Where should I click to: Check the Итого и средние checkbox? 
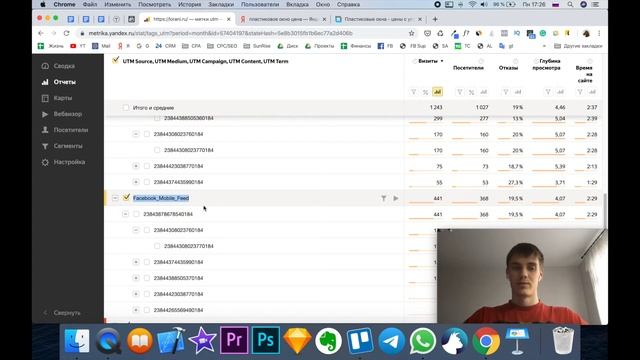126,108
